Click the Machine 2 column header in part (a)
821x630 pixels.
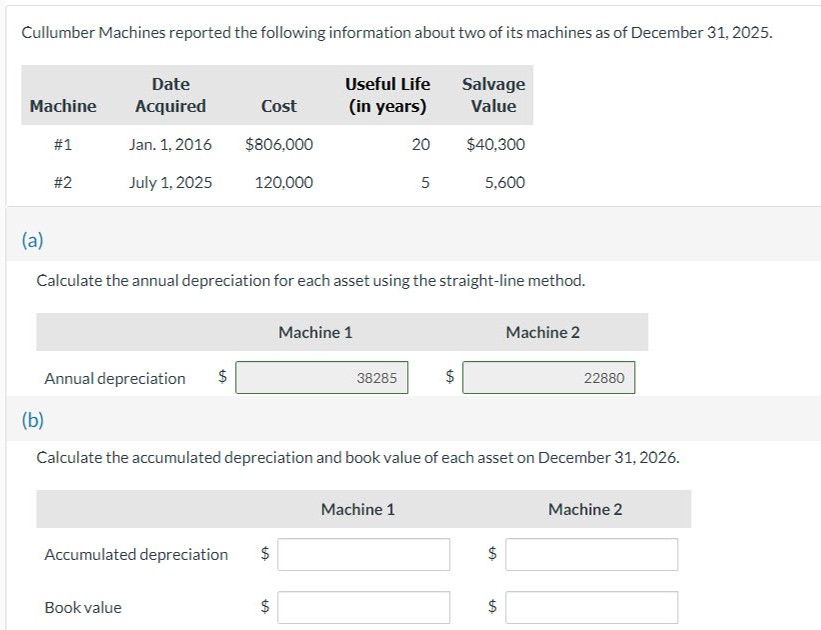pos(543,331)
